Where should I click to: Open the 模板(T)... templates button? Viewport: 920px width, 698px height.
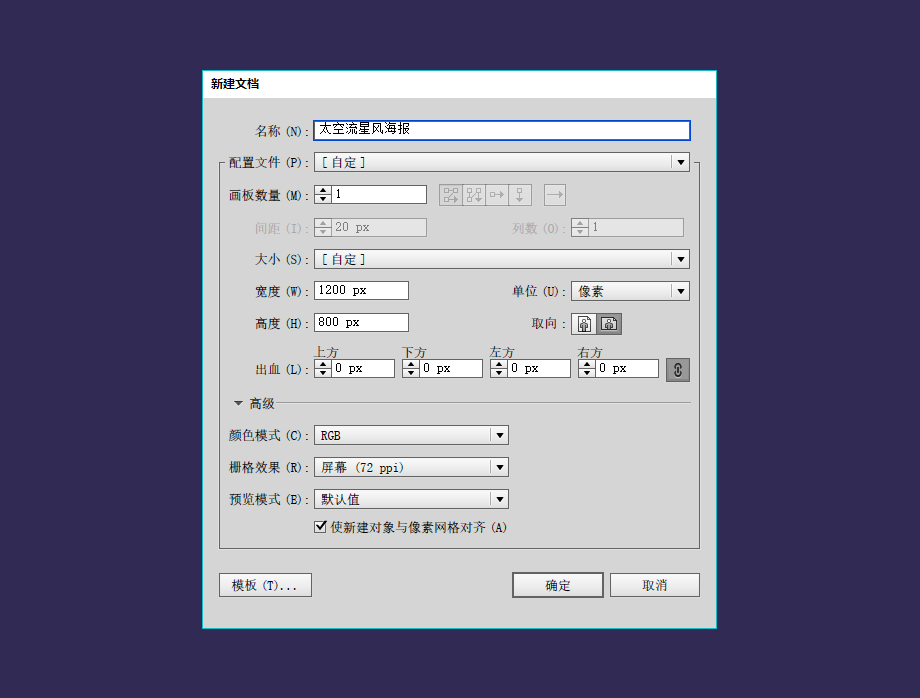click(265, 585)
